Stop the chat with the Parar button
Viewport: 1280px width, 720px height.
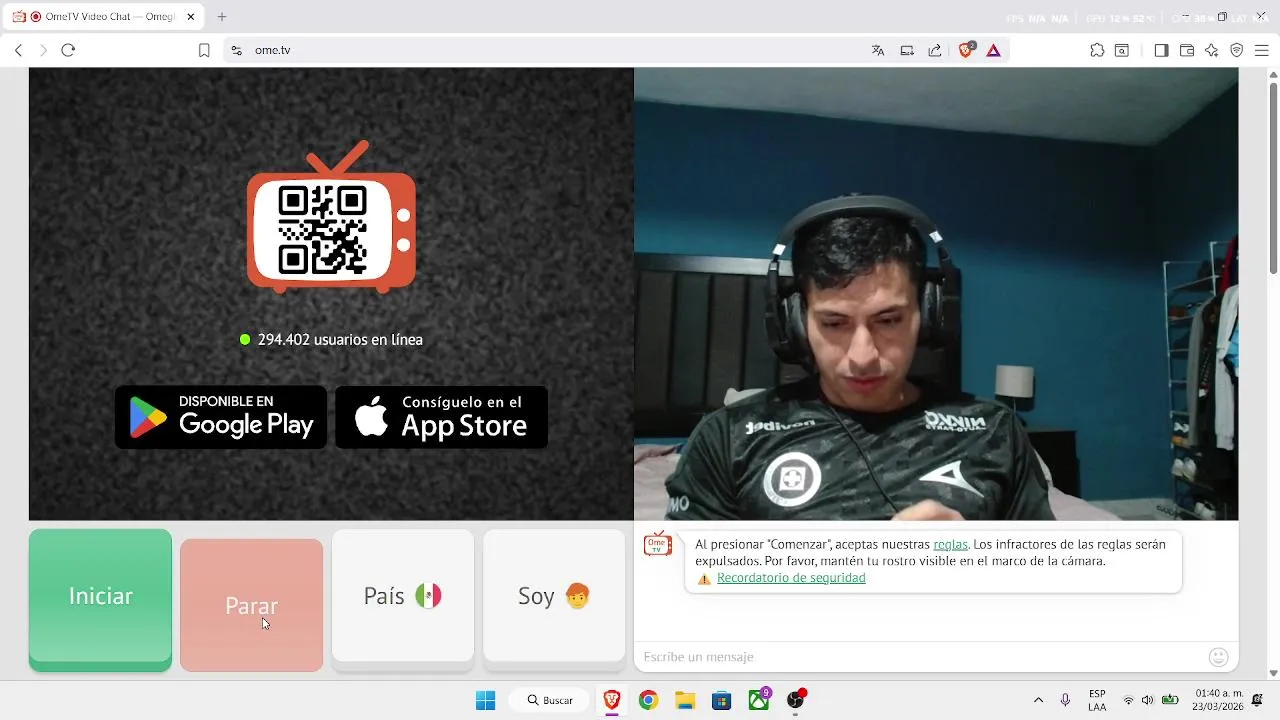(x=251, y=605)
